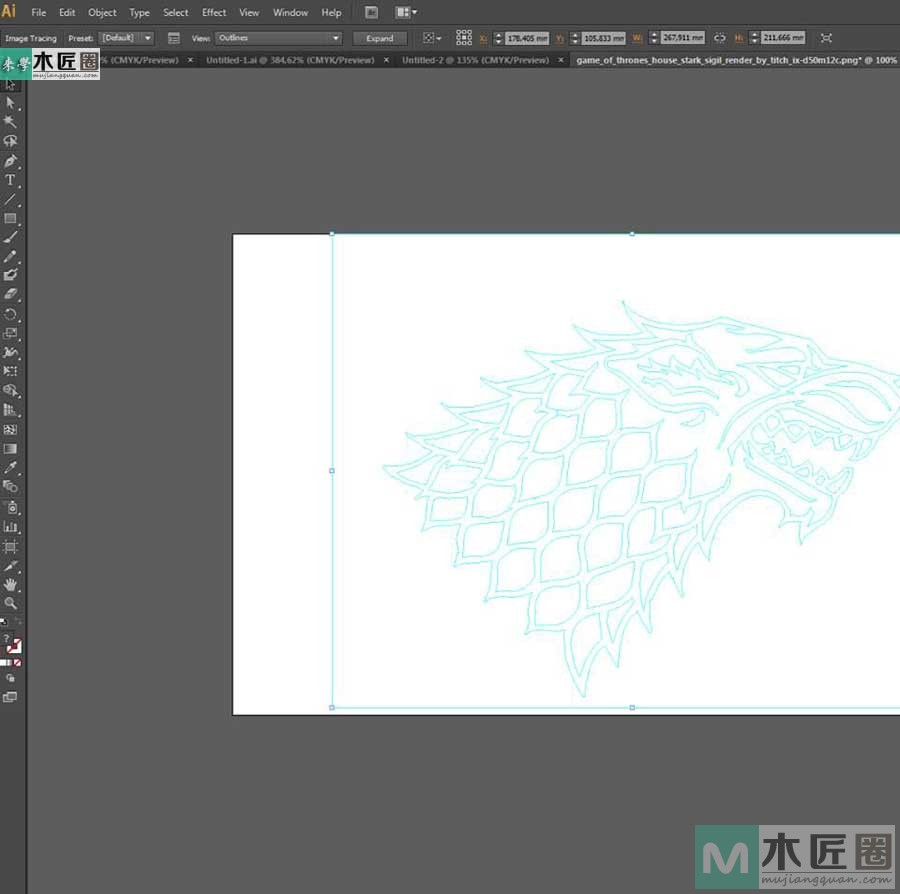Toggle constrain width and height proportions
900x894 pixels.
pyautogui.click(x=719, y=38)
